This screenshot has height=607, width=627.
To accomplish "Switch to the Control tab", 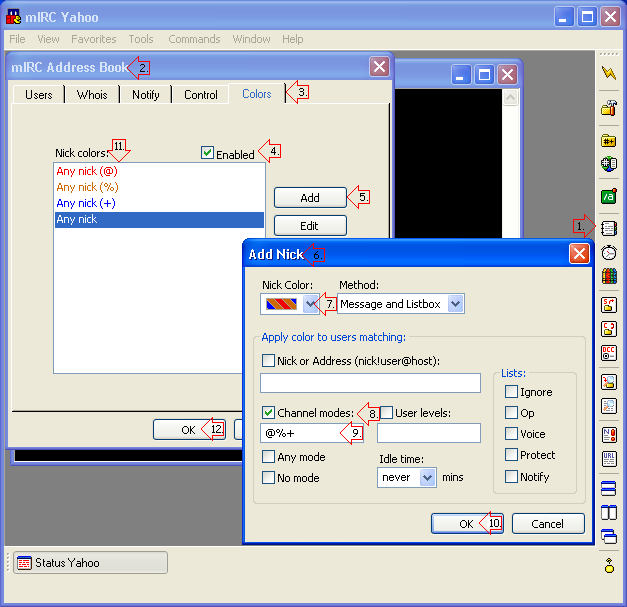I will [x=201, y=95].
